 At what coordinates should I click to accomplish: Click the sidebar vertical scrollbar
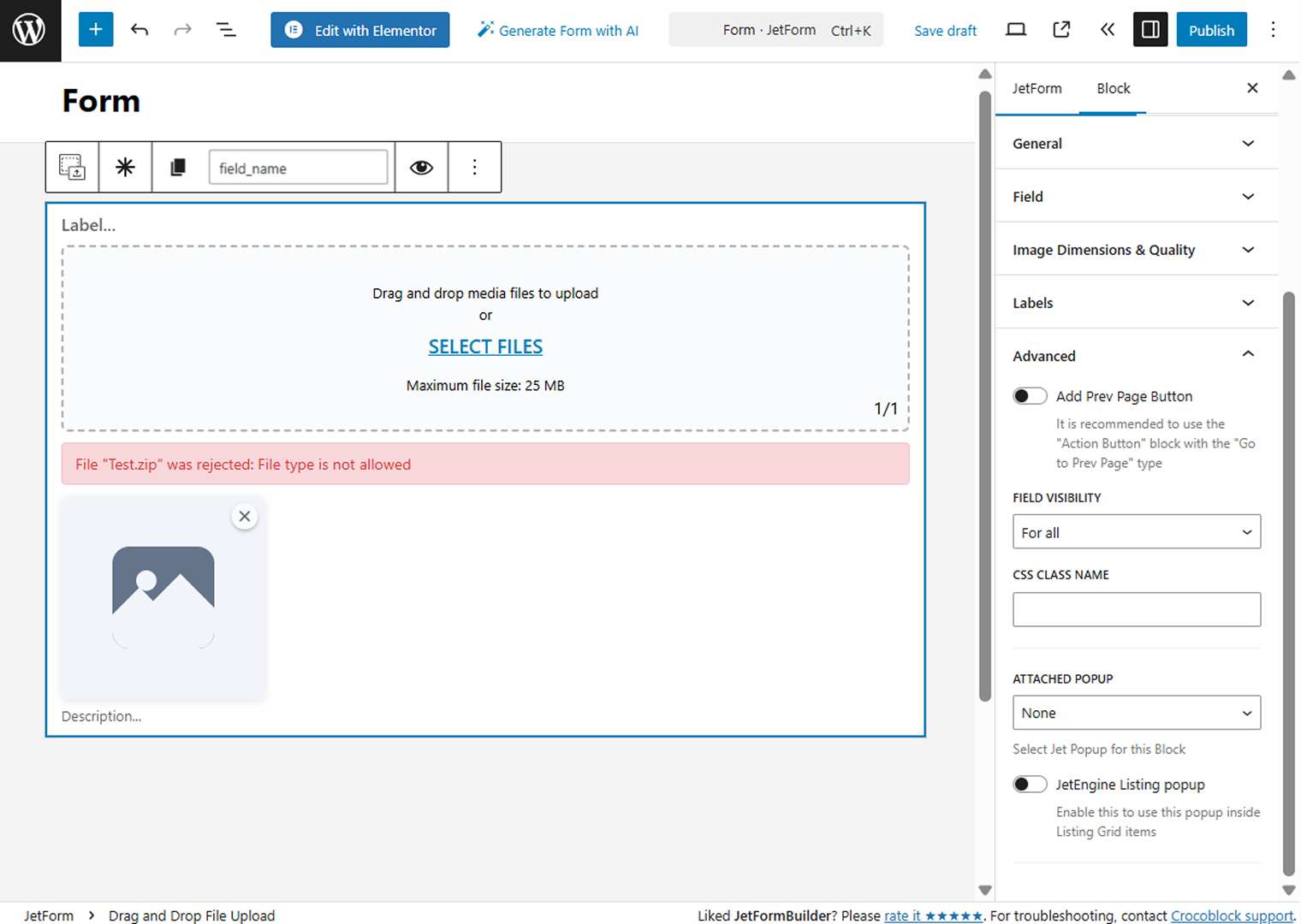(1289, 583)
